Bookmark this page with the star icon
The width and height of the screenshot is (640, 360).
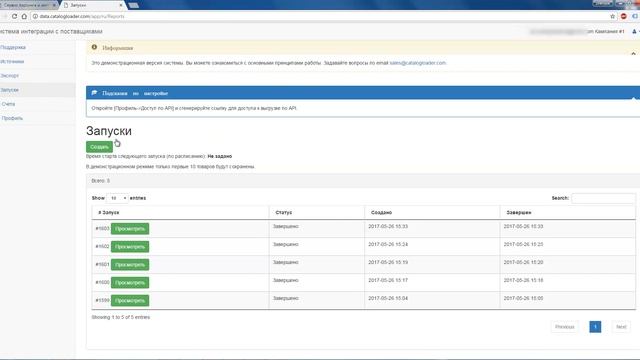[x=613, y=16]
